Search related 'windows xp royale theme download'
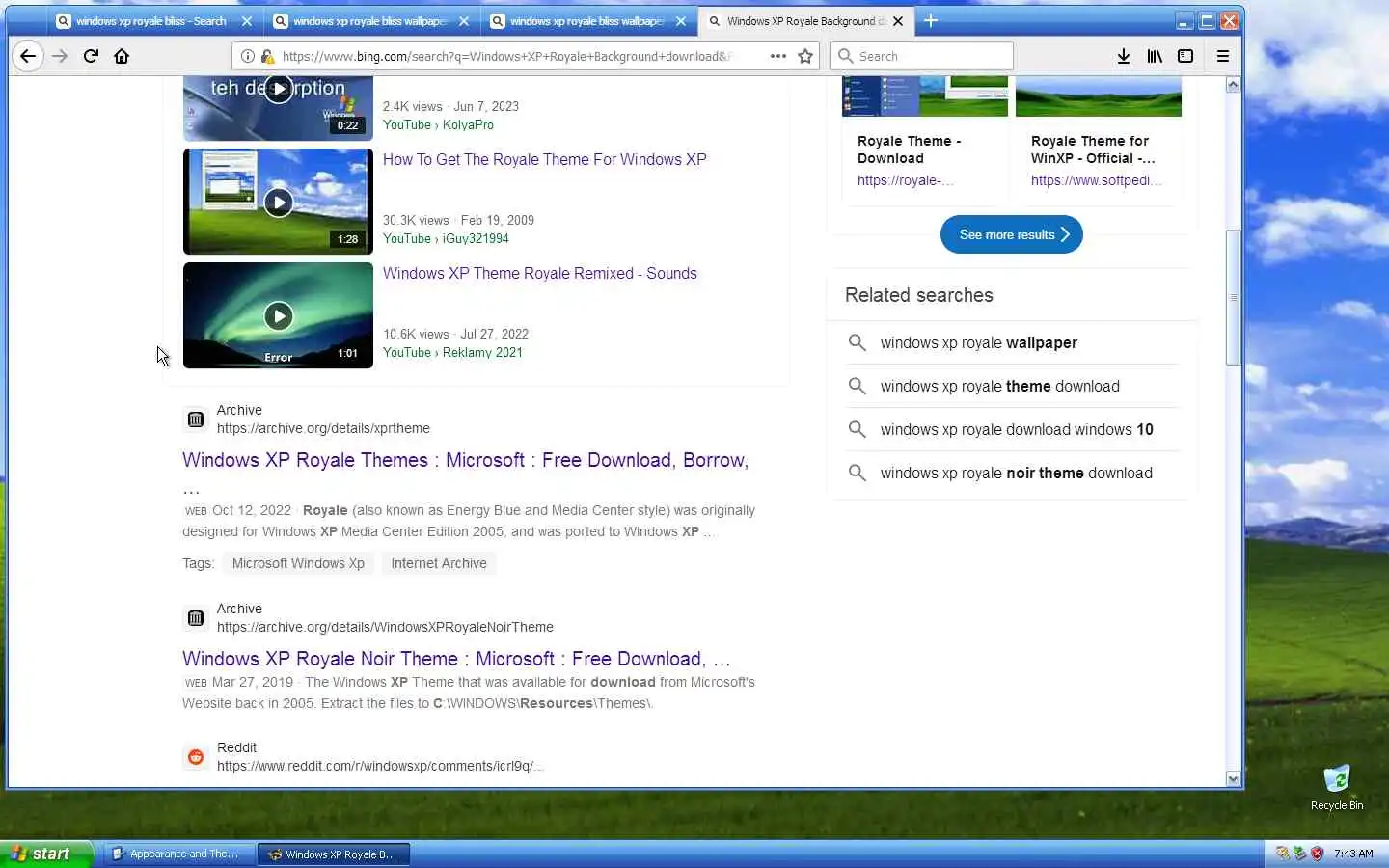 click(x=1000, y=386)
